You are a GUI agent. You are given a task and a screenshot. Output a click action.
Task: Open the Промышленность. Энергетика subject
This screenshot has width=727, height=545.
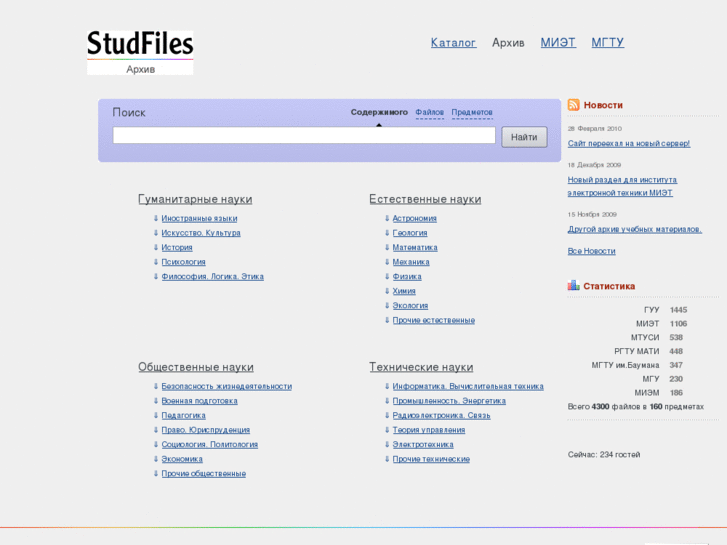click(449, 401)
